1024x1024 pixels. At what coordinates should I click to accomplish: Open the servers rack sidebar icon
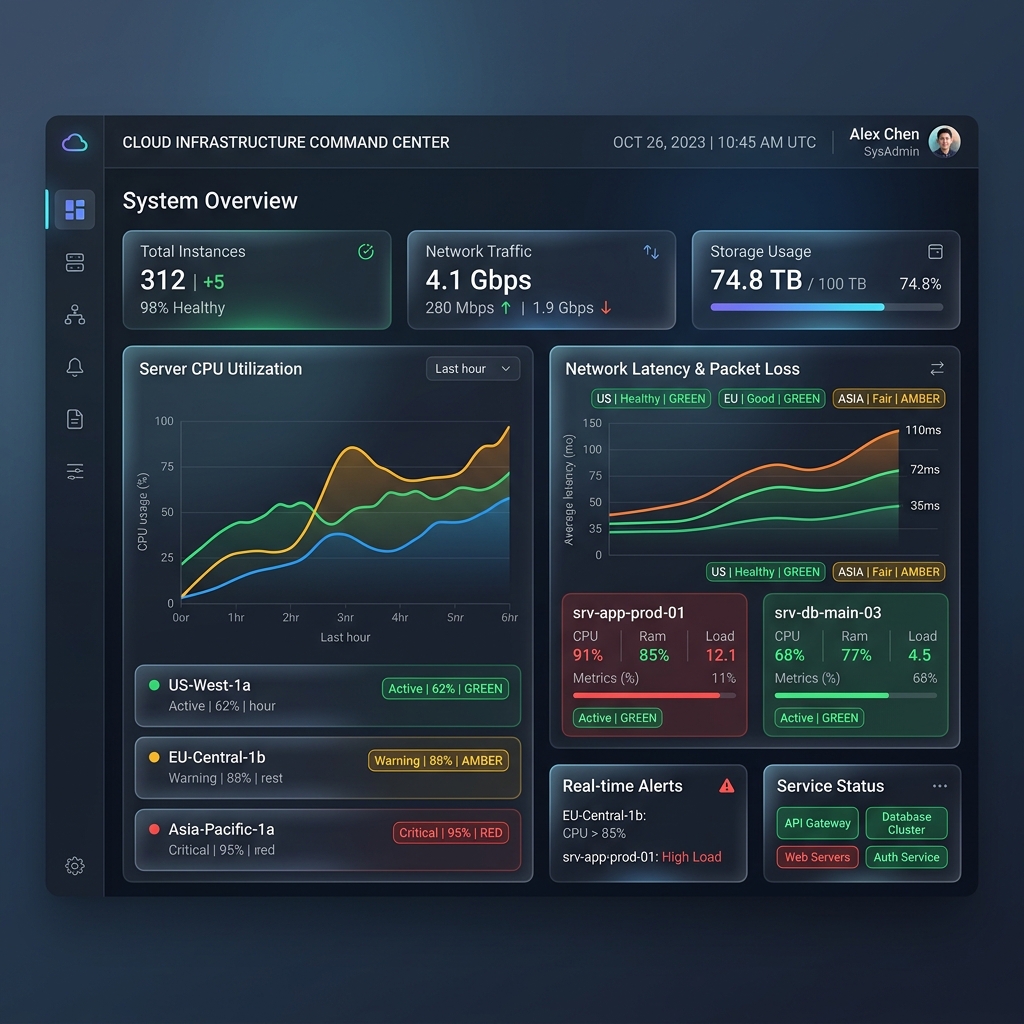(75, 263)
